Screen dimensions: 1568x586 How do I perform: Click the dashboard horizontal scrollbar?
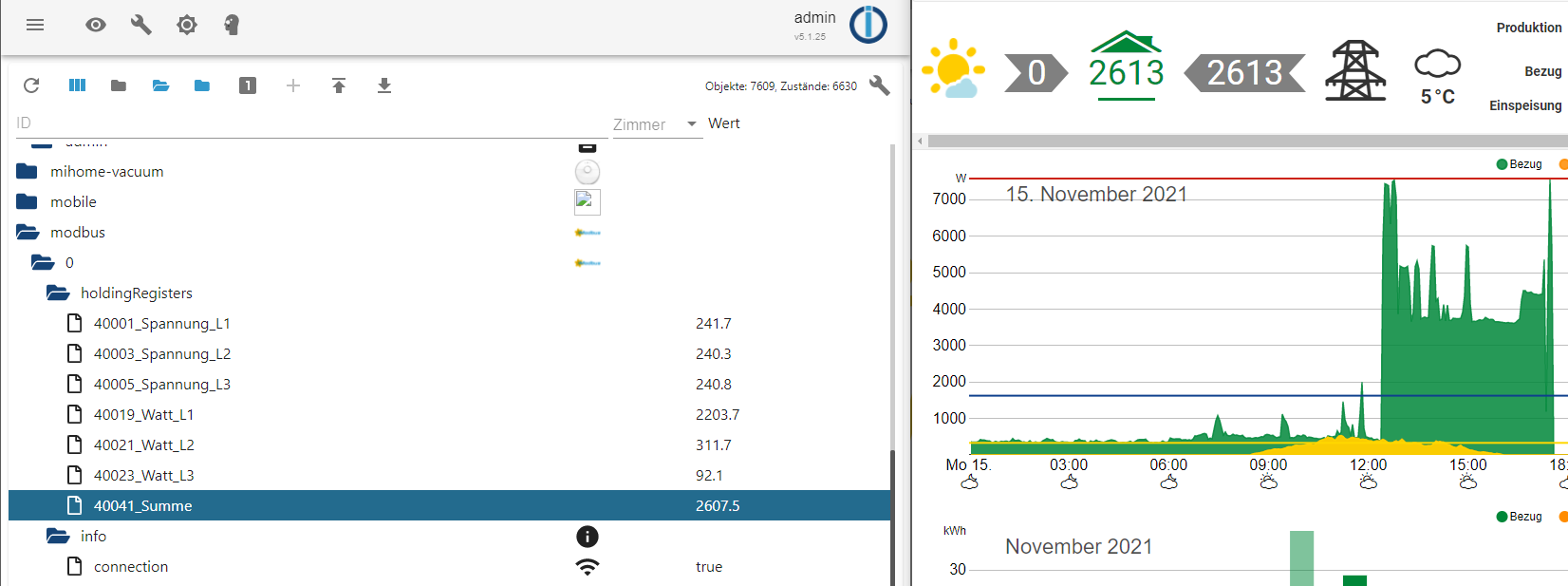tap(1247, 141)
